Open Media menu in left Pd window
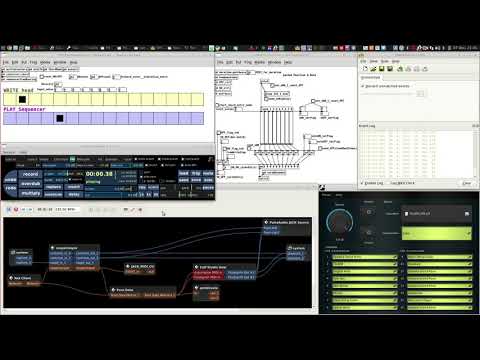The height and width of the screenshot is (360, 480). pyautogui.click(x=45, y=62)
